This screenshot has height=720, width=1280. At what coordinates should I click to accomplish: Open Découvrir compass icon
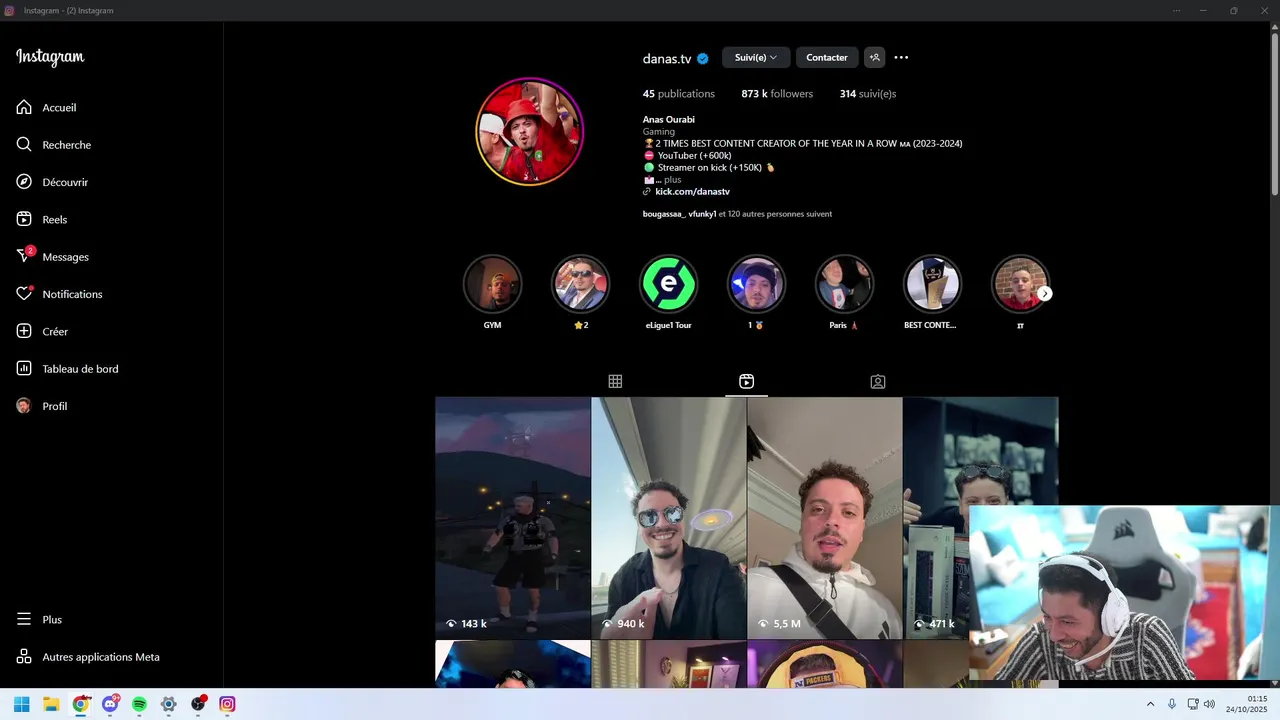click(x=24, y=182)
